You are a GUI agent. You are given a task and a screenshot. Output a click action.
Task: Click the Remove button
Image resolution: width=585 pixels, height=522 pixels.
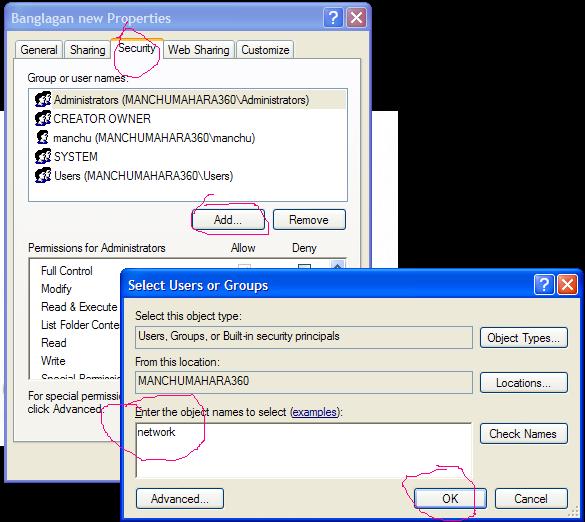[x=309, y=219]
